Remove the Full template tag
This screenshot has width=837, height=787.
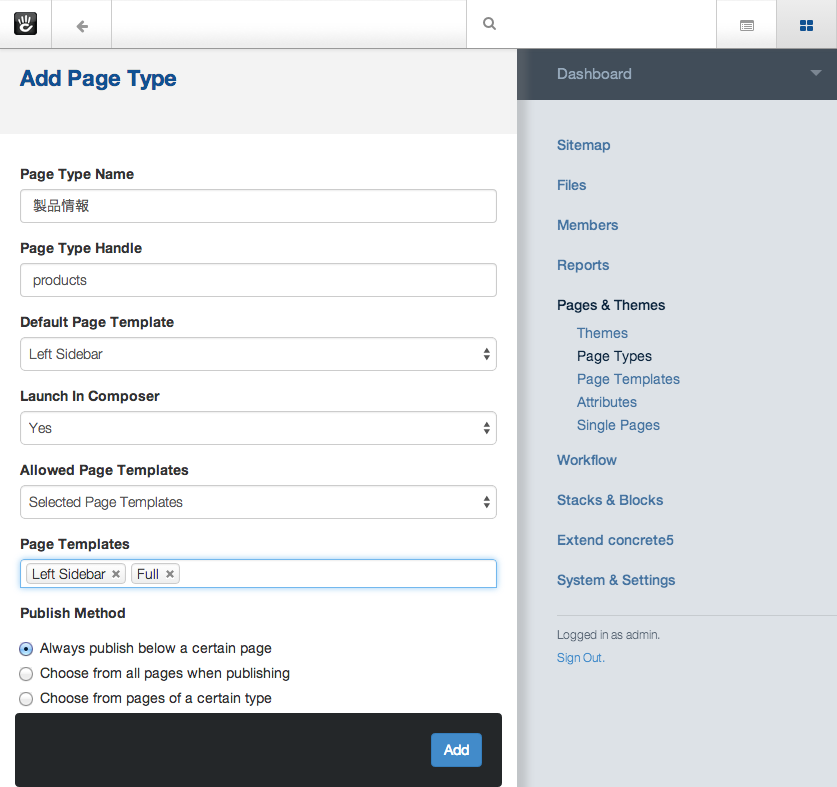pos(170,574)
